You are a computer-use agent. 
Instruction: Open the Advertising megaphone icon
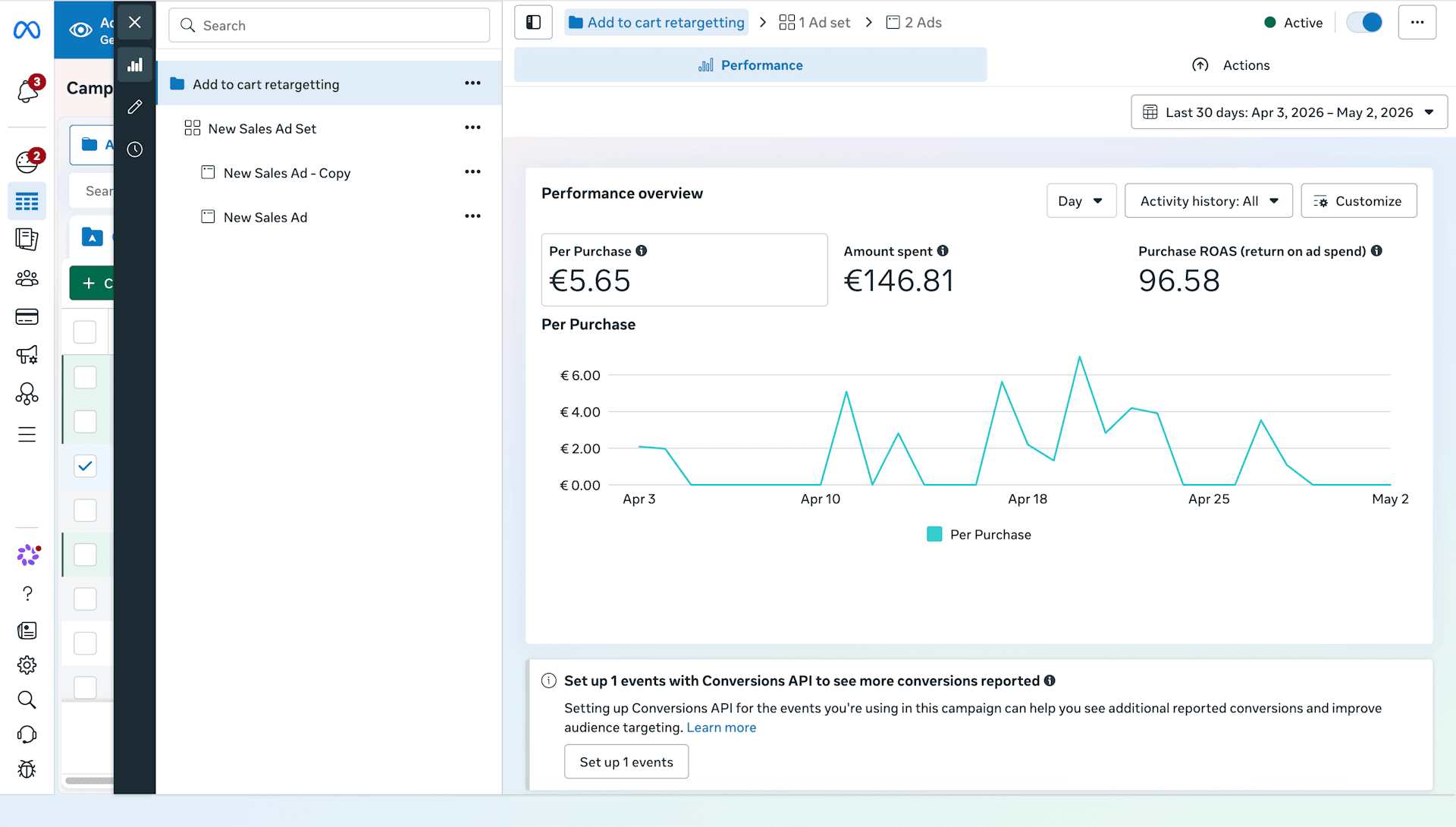pos(27,355)
